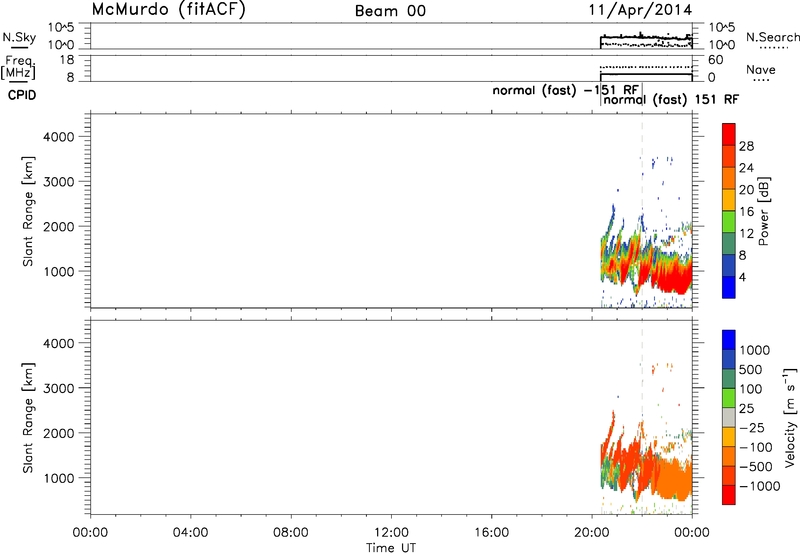
Task: Choose the teal Power segment between 8 and 12
Action: pyautogui.click(x=729, y=244)
